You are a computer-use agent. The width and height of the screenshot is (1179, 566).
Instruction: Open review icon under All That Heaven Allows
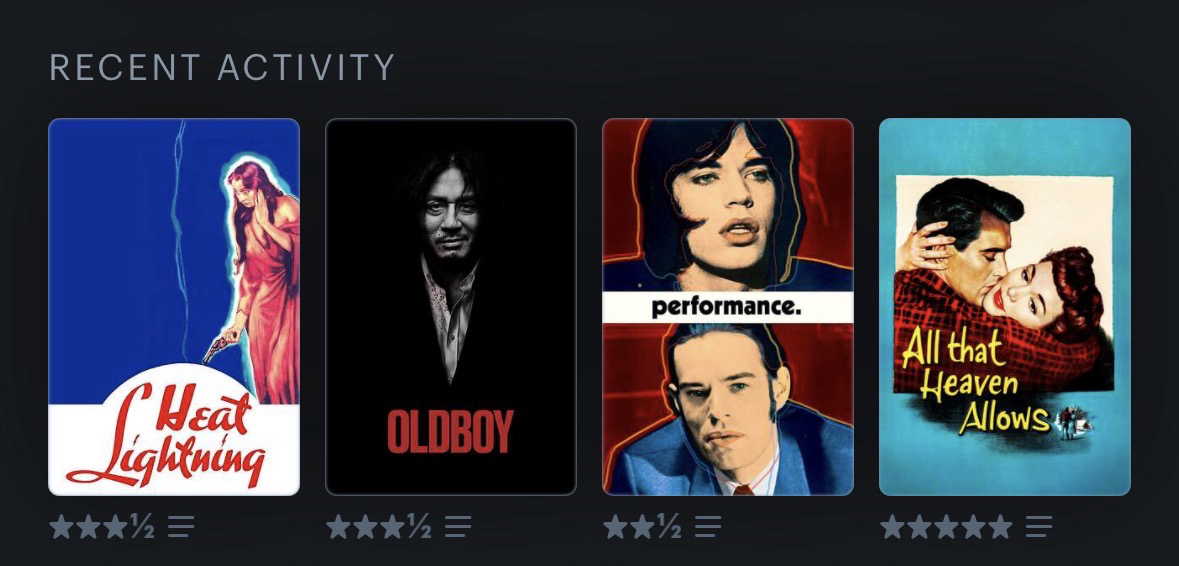click(1038, 526)
